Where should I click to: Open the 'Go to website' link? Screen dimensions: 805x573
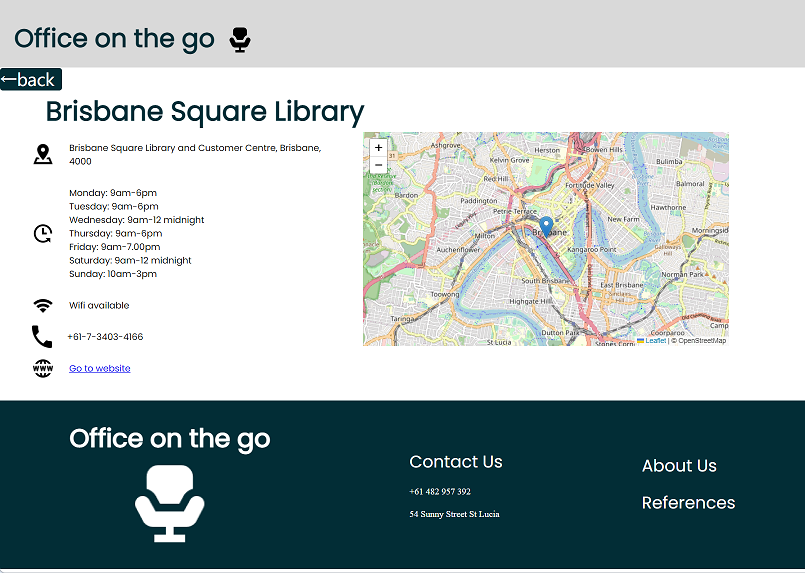[x=99, y=369]
